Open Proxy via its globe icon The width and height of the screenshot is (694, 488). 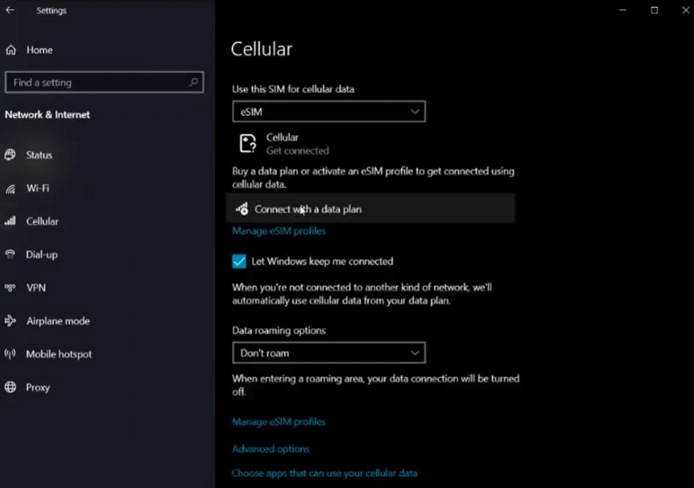coord(10,387)
